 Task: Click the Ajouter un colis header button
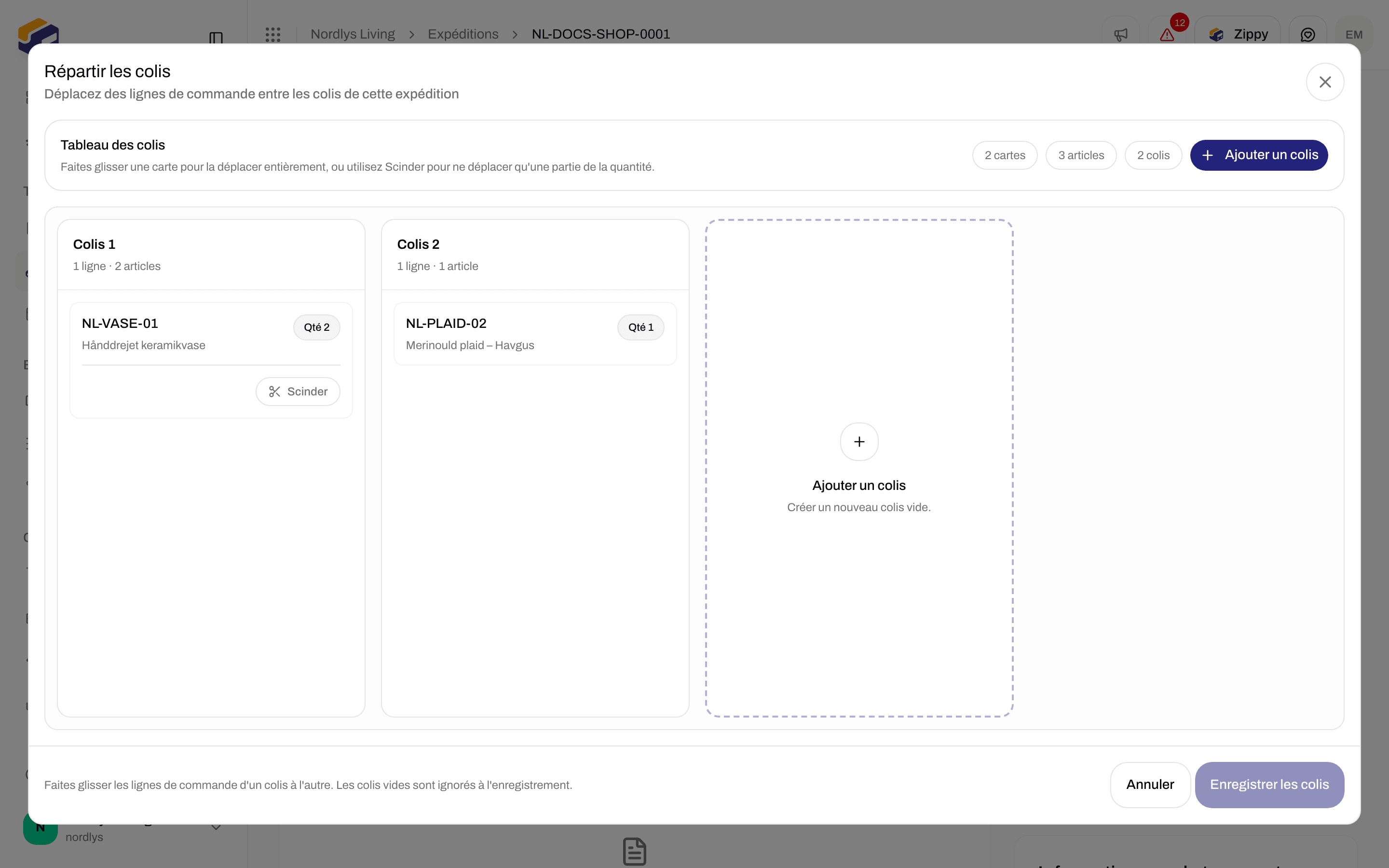coord(1259,155)
